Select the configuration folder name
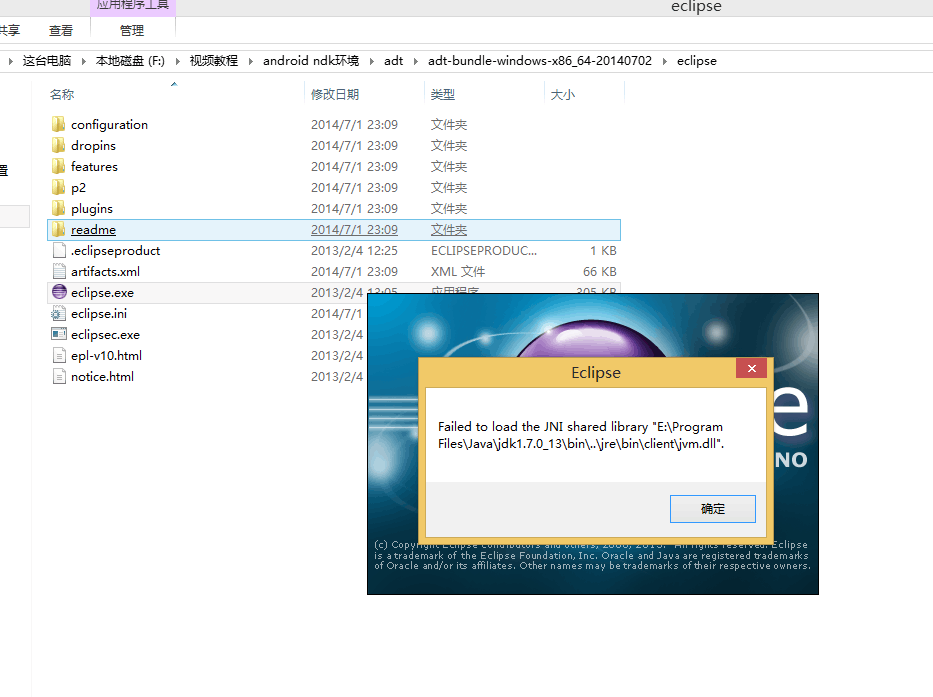933x697 pixels. (109, 124)
